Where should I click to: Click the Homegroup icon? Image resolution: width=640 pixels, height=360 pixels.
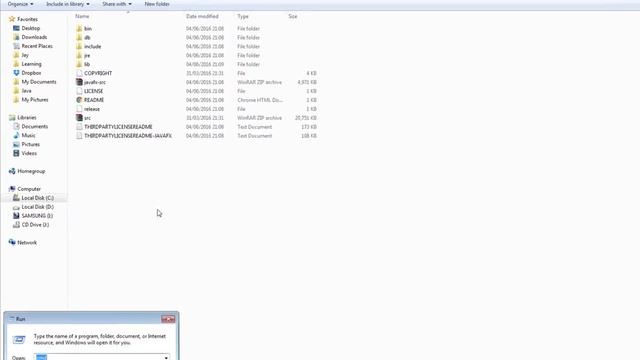12,171
